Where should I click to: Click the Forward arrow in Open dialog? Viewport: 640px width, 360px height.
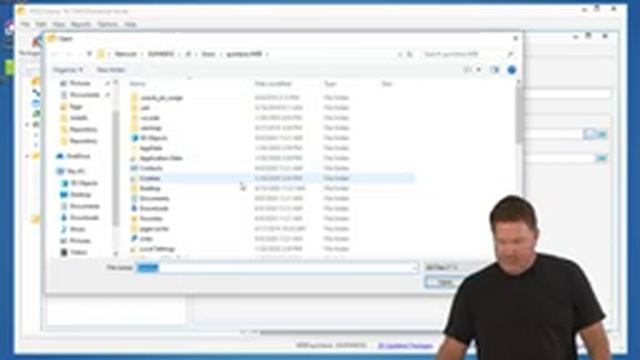(x=69, y=54)
